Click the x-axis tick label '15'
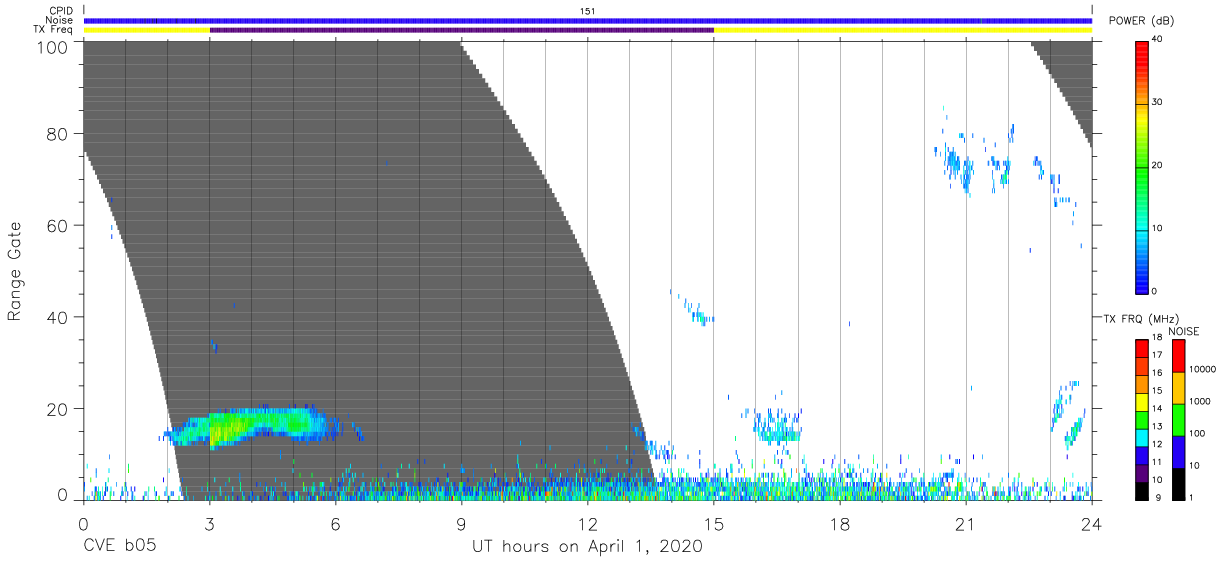The height and width of the screenshot is (567, 1228). pyautogui.click(x=713, y=524)
